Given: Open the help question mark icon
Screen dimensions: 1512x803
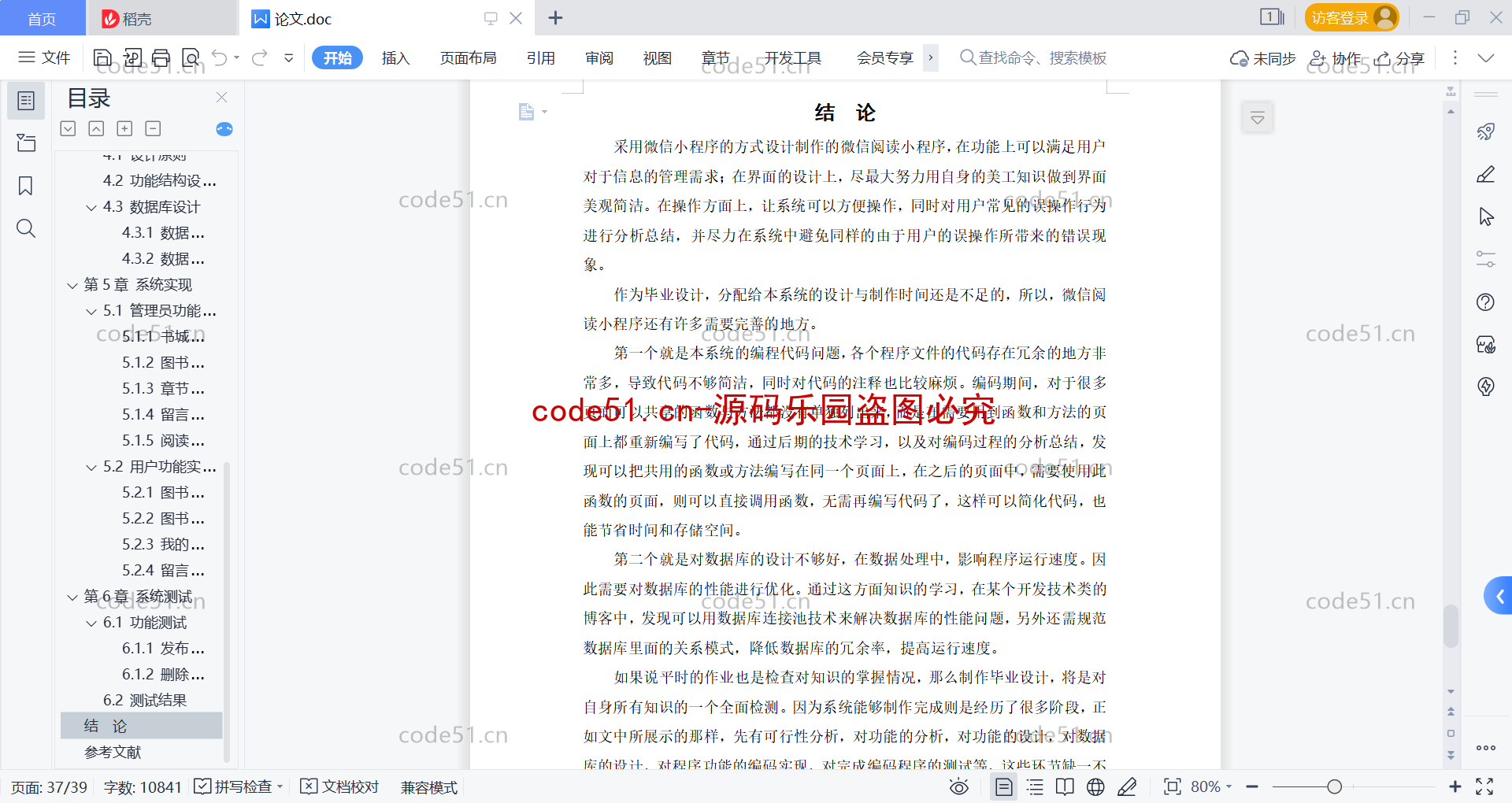Looking at the screenshot, I should click(1485, 302).
